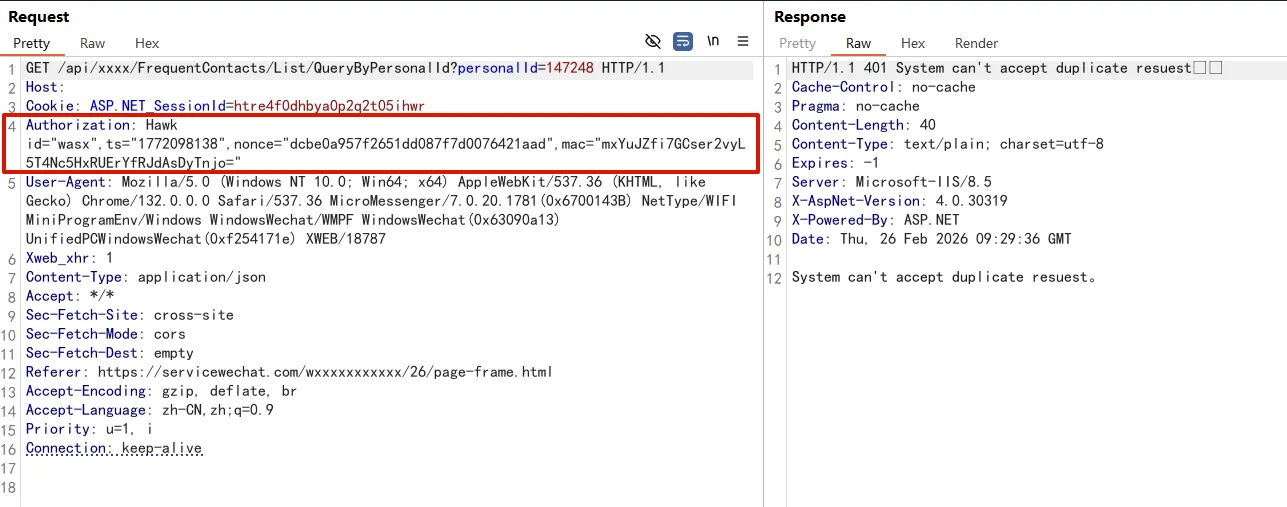
Task: Switch to the Request Pretty tab
Action: coord(31,43)
